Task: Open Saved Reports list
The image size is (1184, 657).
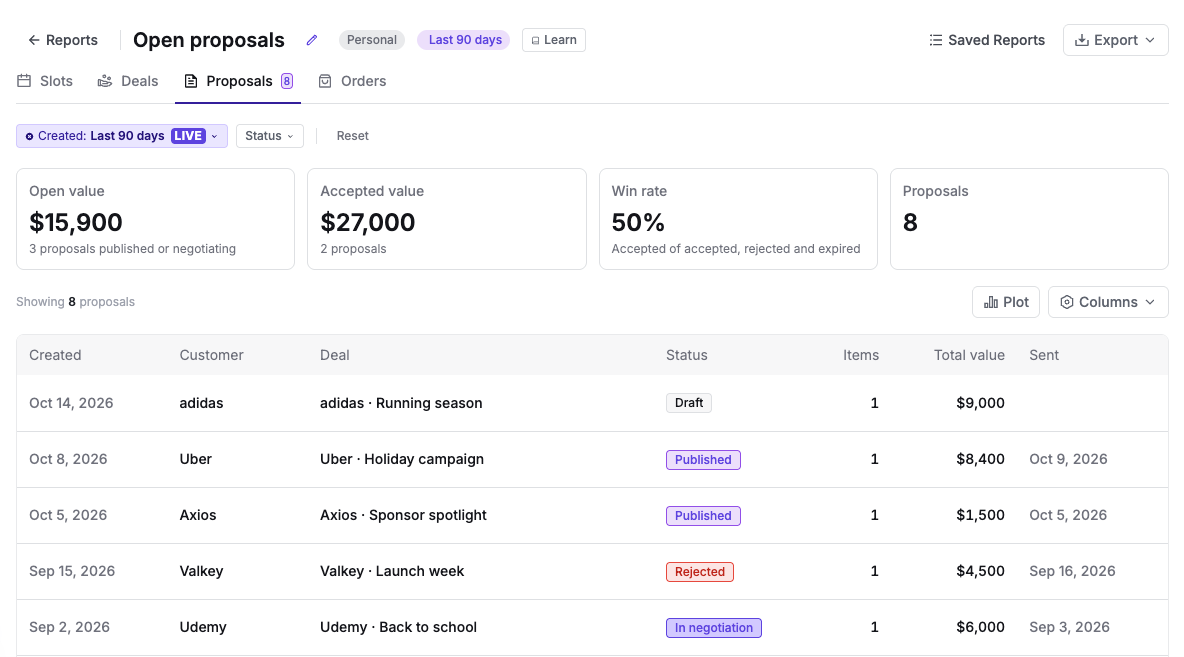Action: [987, 40]
